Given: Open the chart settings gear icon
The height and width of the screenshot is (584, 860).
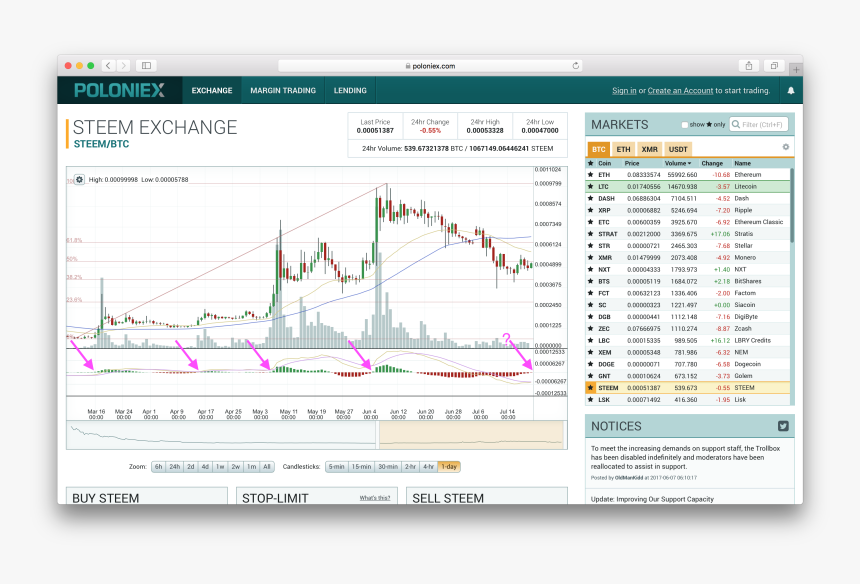Looking at the screenshot, I should click(79, 179).
